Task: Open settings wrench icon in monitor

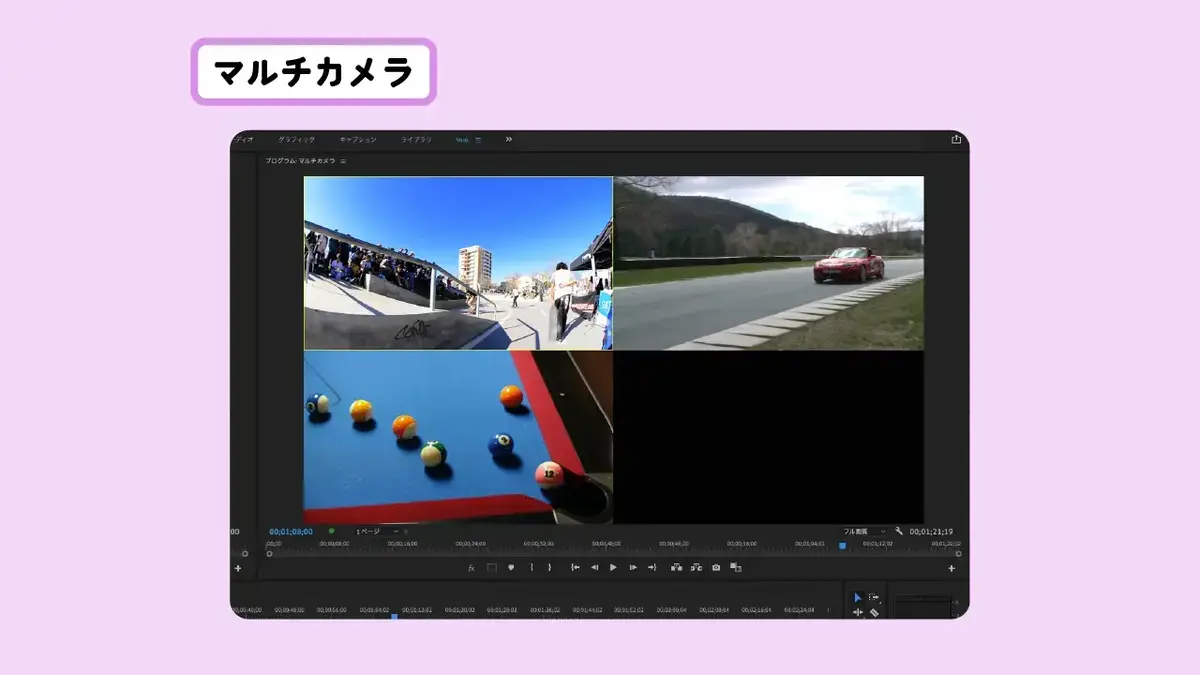Action: pyautogui.click(x=899, y=531)
